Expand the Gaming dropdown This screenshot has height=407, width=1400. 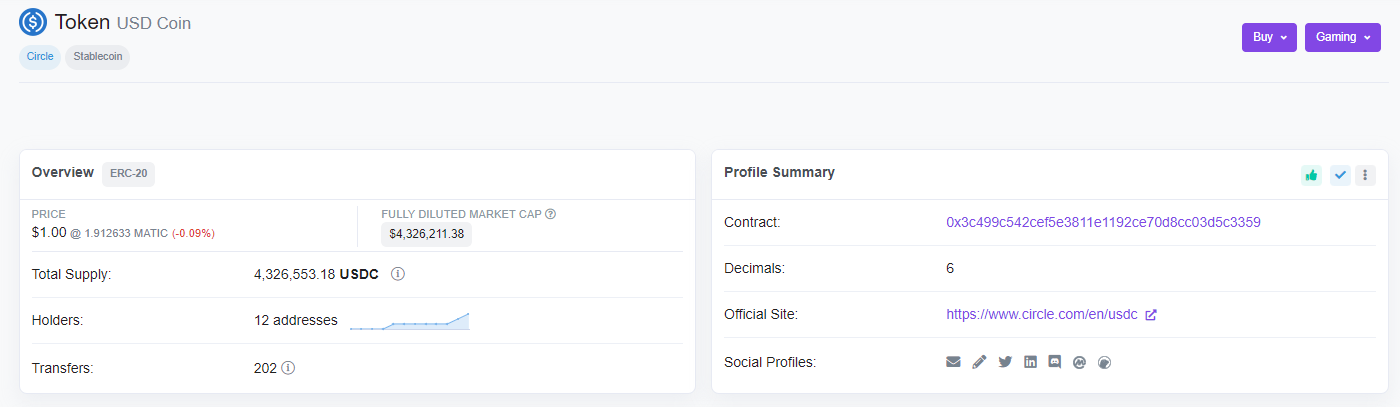click(1342, 38)
